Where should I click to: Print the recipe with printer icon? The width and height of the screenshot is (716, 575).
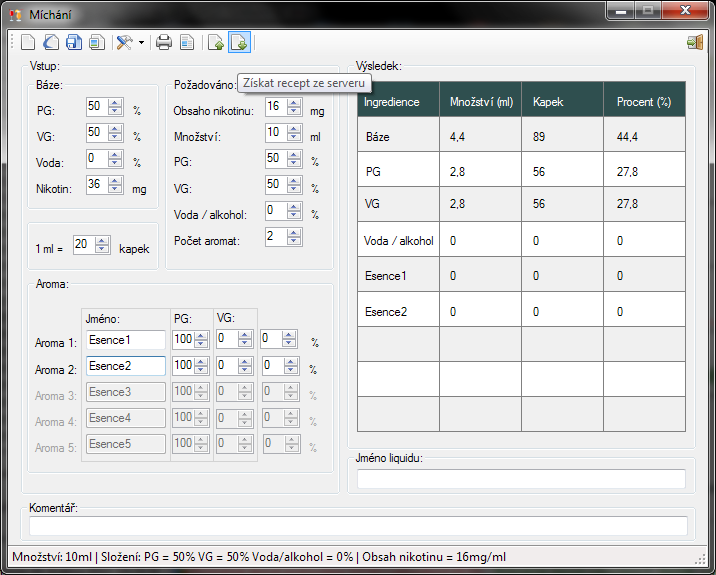point(164,42)
